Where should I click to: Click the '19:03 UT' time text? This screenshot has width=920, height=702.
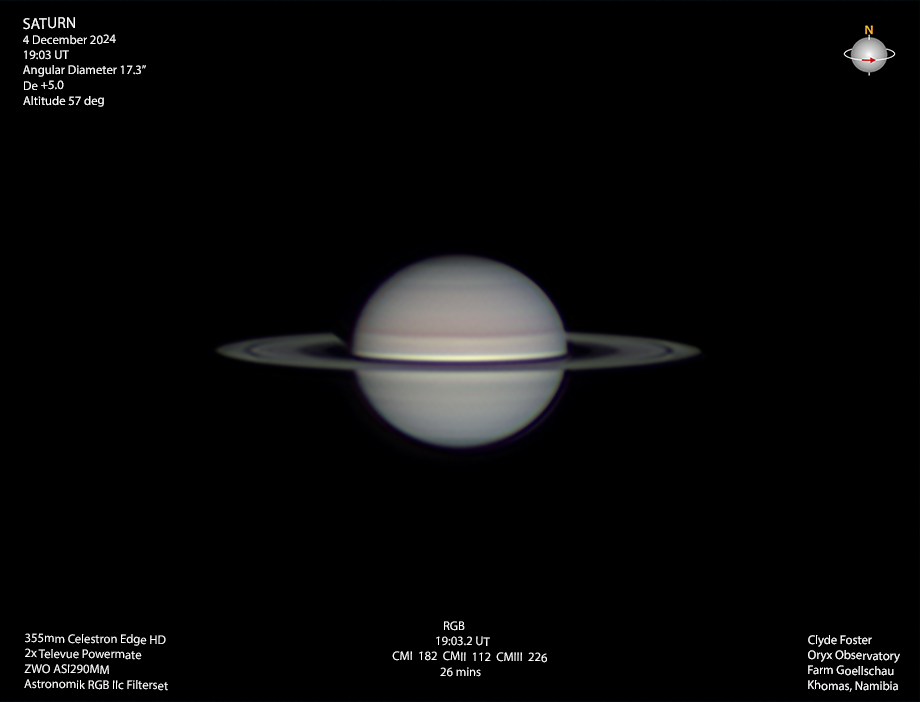(46, 55)
